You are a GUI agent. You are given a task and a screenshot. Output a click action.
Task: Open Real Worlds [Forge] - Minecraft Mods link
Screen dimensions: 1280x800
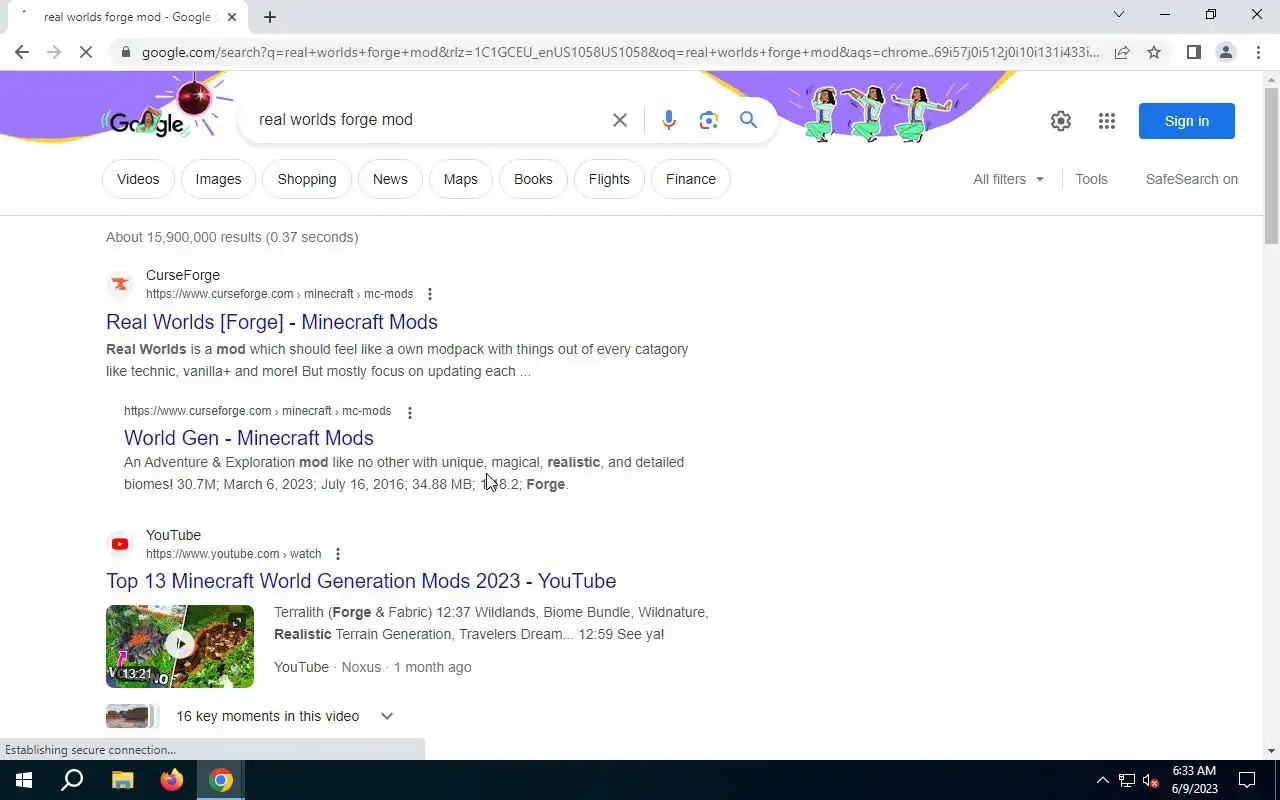[x=272, y=322]
